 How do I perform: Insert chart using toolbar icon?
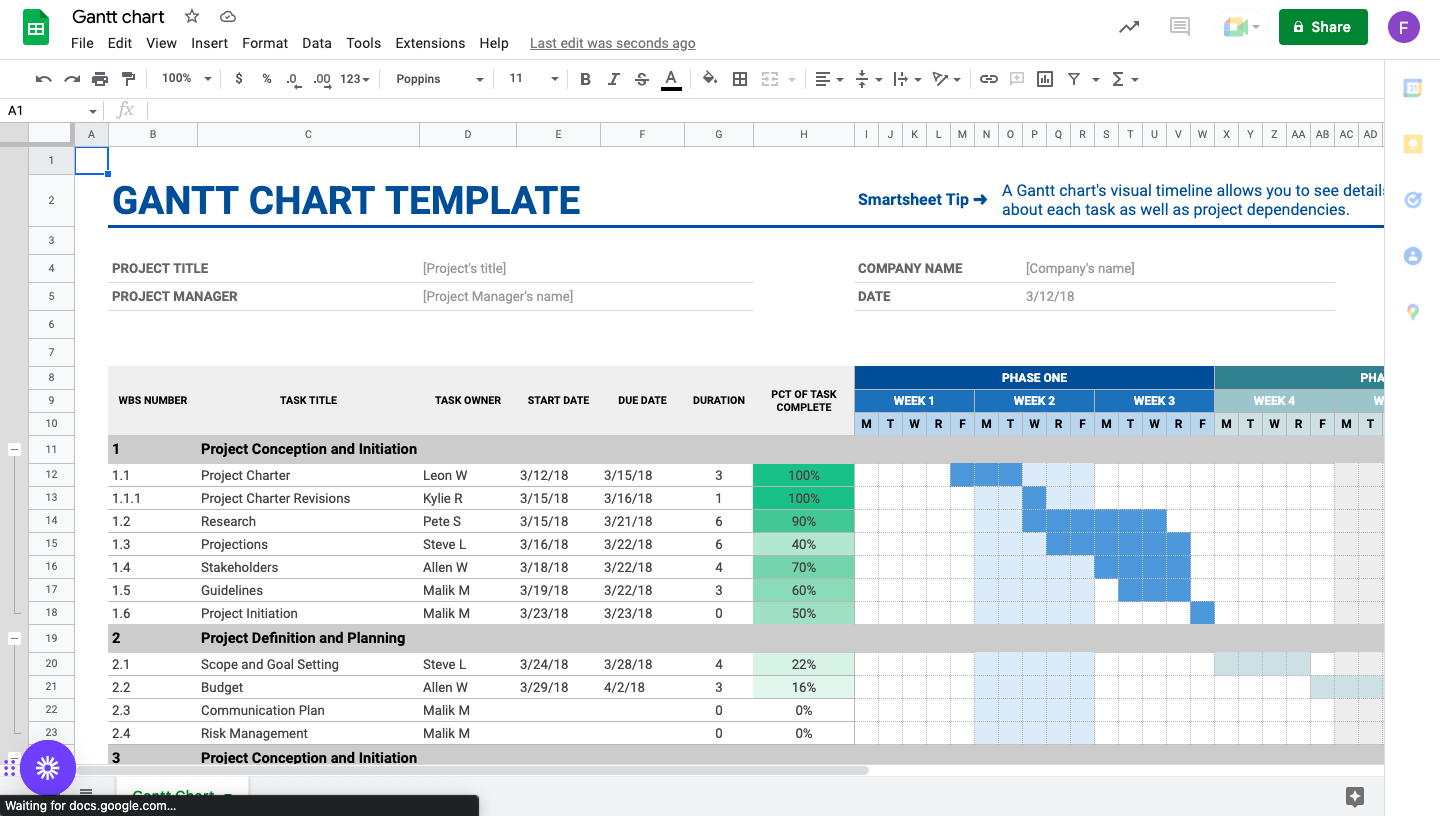(1045, 79)
